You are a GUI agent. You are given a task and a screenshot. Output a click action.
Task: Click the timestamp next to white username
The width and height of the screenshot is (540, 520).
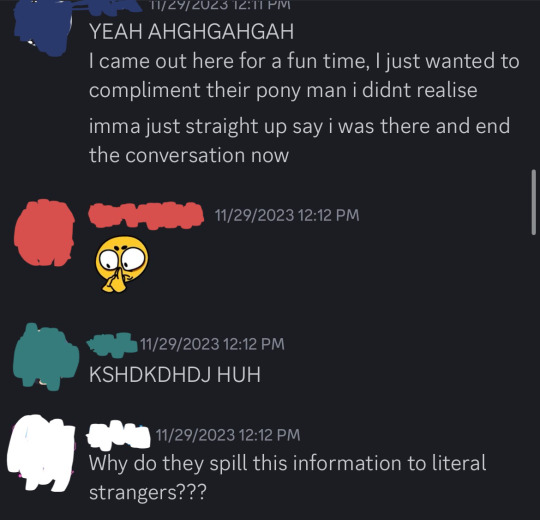[x=228, y=435]
